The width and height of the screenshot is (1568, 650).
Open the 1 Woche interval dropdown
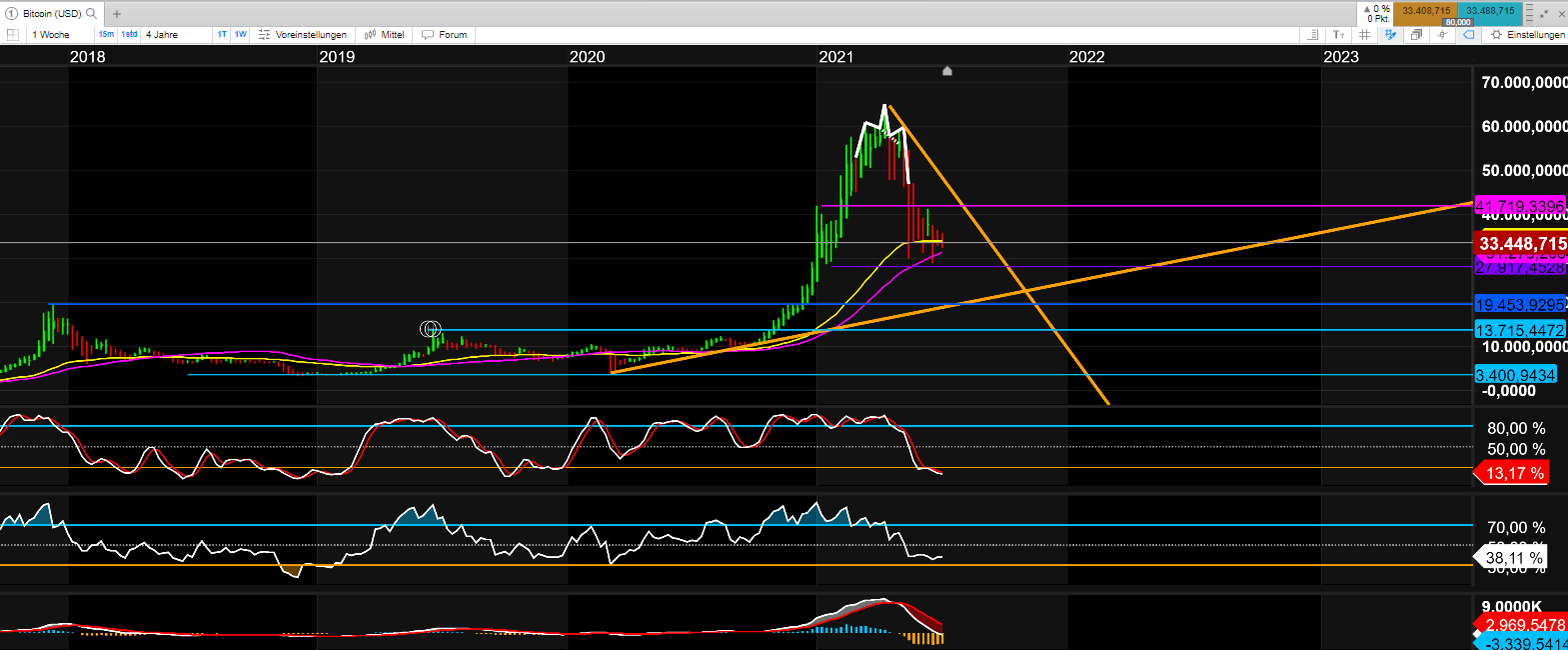tap(52, 35)
